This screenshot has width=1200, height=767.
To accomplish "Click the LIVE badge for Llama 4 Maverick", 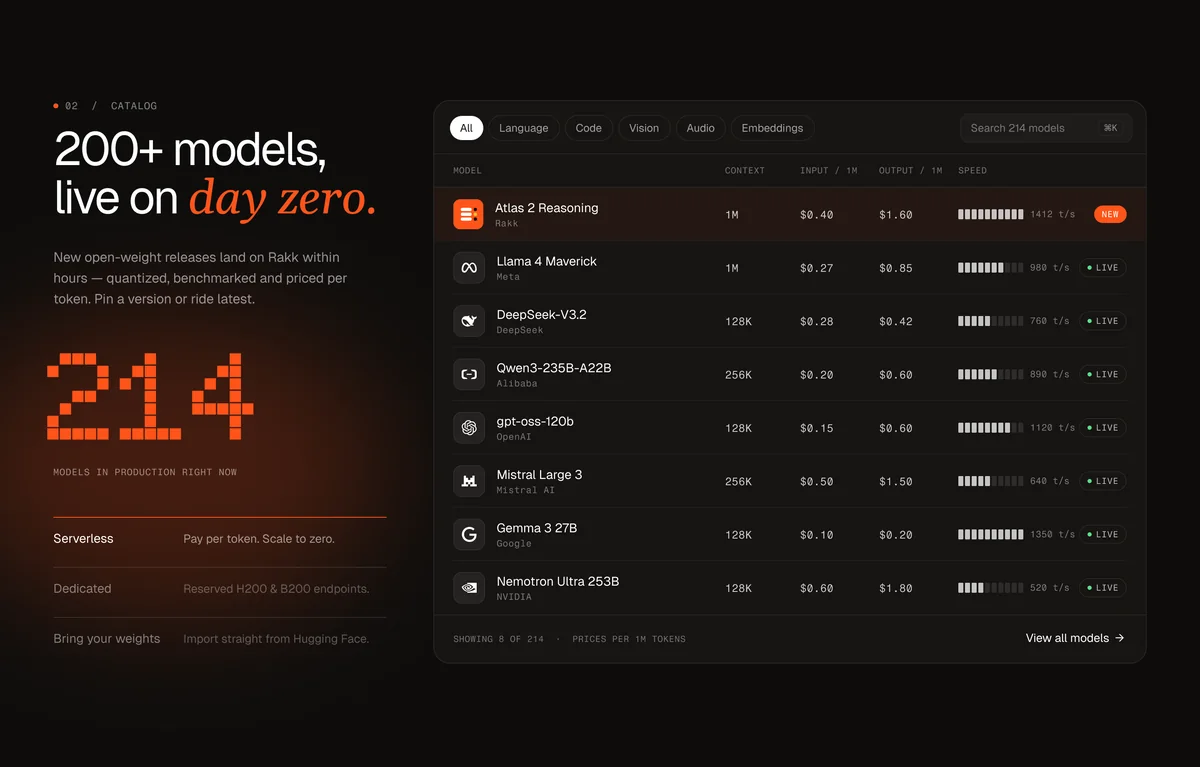I will tap(1103, 268).
